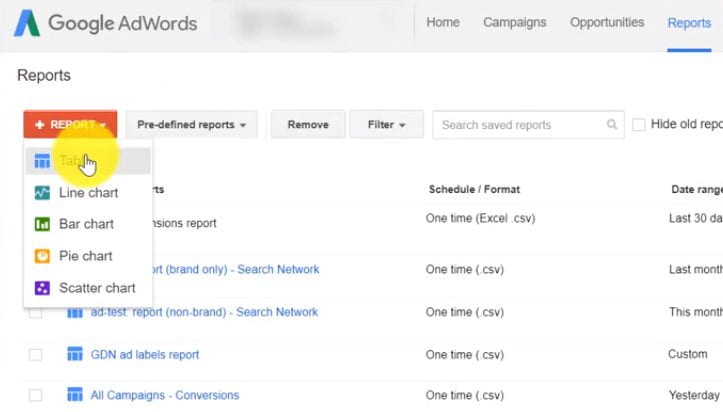Image resolution: width=723 pixels, height=412 pixels.
Task: Focus the Search saved reports field
Action: pyautogui.click(x=528, y=124)
